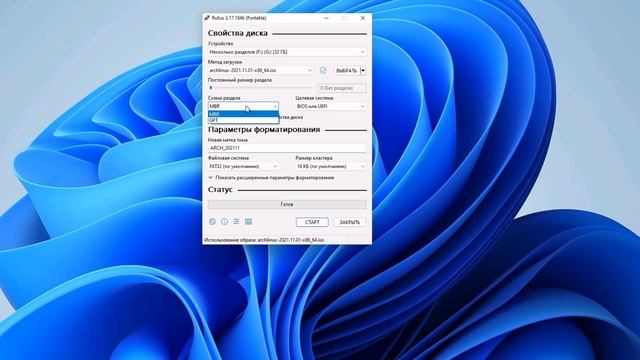Open the FAT32 file system dropdown
Screen dimensions: 640x360
243,166
